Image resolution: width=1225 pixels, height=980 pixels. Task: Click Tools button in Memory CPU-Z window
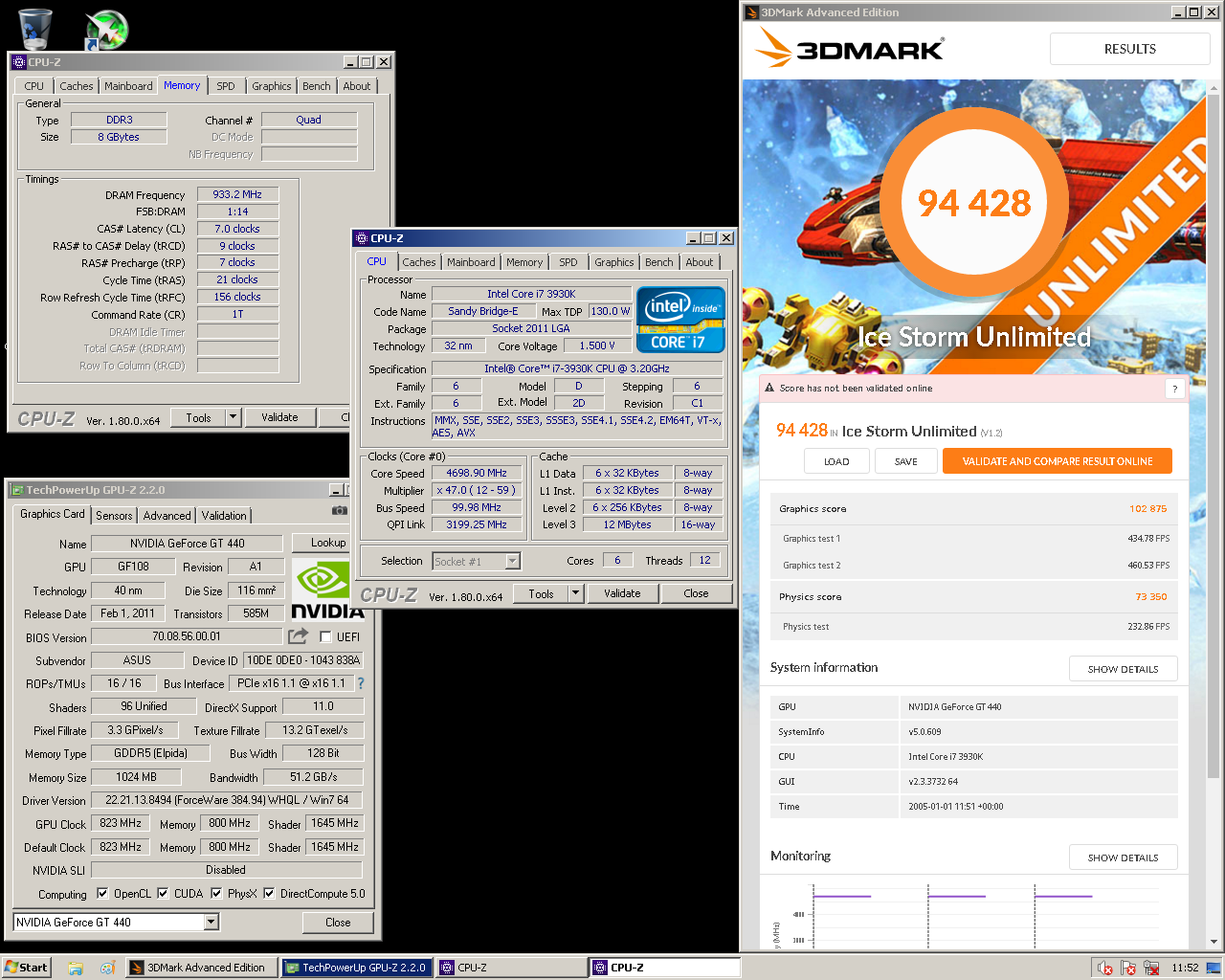[x=198, y=417]
